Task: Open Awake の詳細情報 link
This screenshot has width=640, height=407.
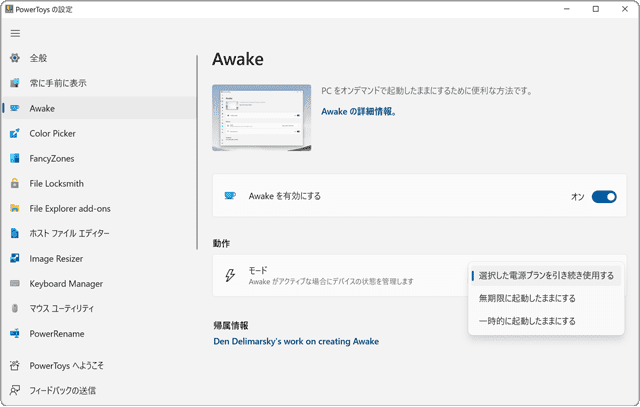Action: (358, 111)
